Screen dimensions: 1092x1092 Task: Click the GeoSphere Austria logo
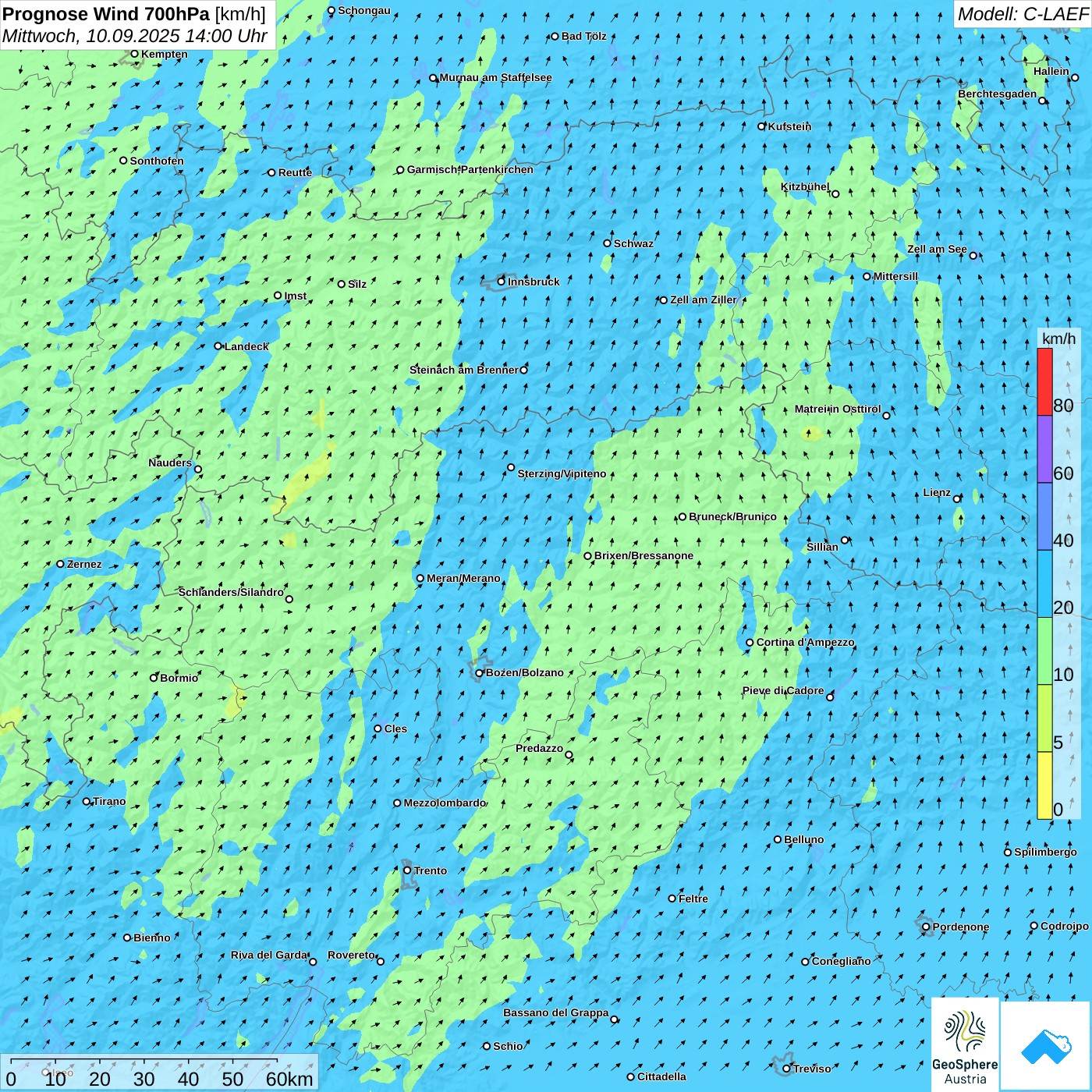point(965,1044)
